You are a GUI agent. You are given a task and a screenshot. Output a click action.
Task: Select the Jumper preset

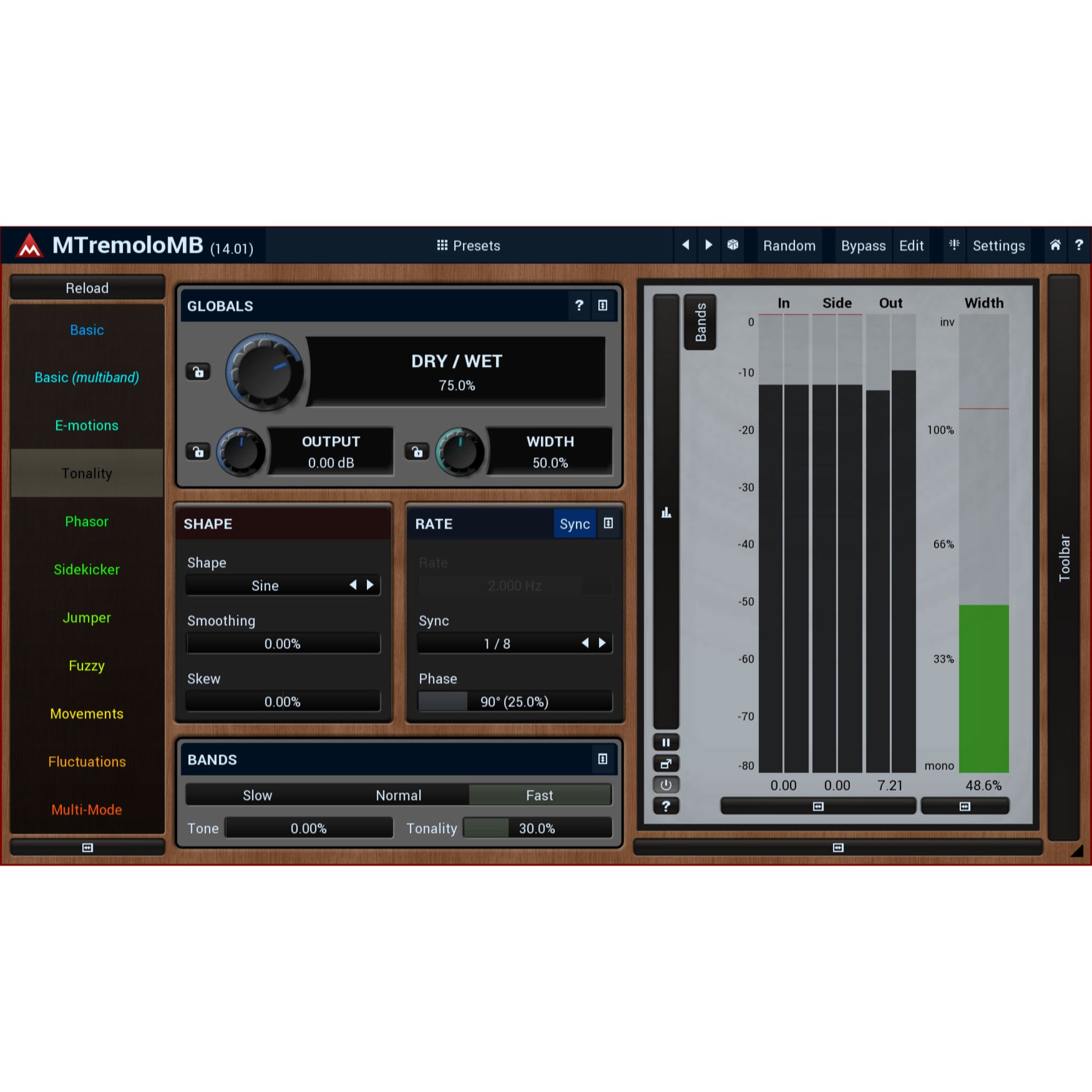(x=87, y=618)
